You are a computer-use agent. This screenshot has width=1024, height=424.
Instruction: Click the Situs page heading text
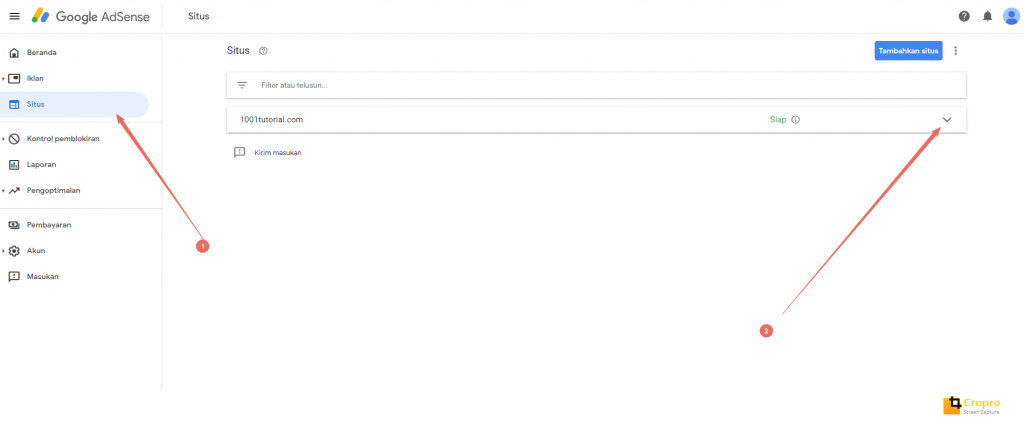pyautogui.click(x=238, y=50)
